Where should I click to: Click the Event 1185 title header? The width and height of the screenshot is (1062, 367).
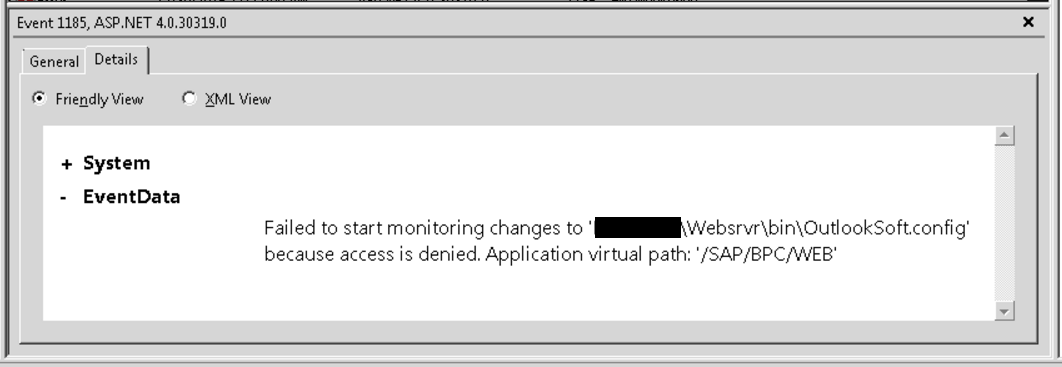pos(121,23)
